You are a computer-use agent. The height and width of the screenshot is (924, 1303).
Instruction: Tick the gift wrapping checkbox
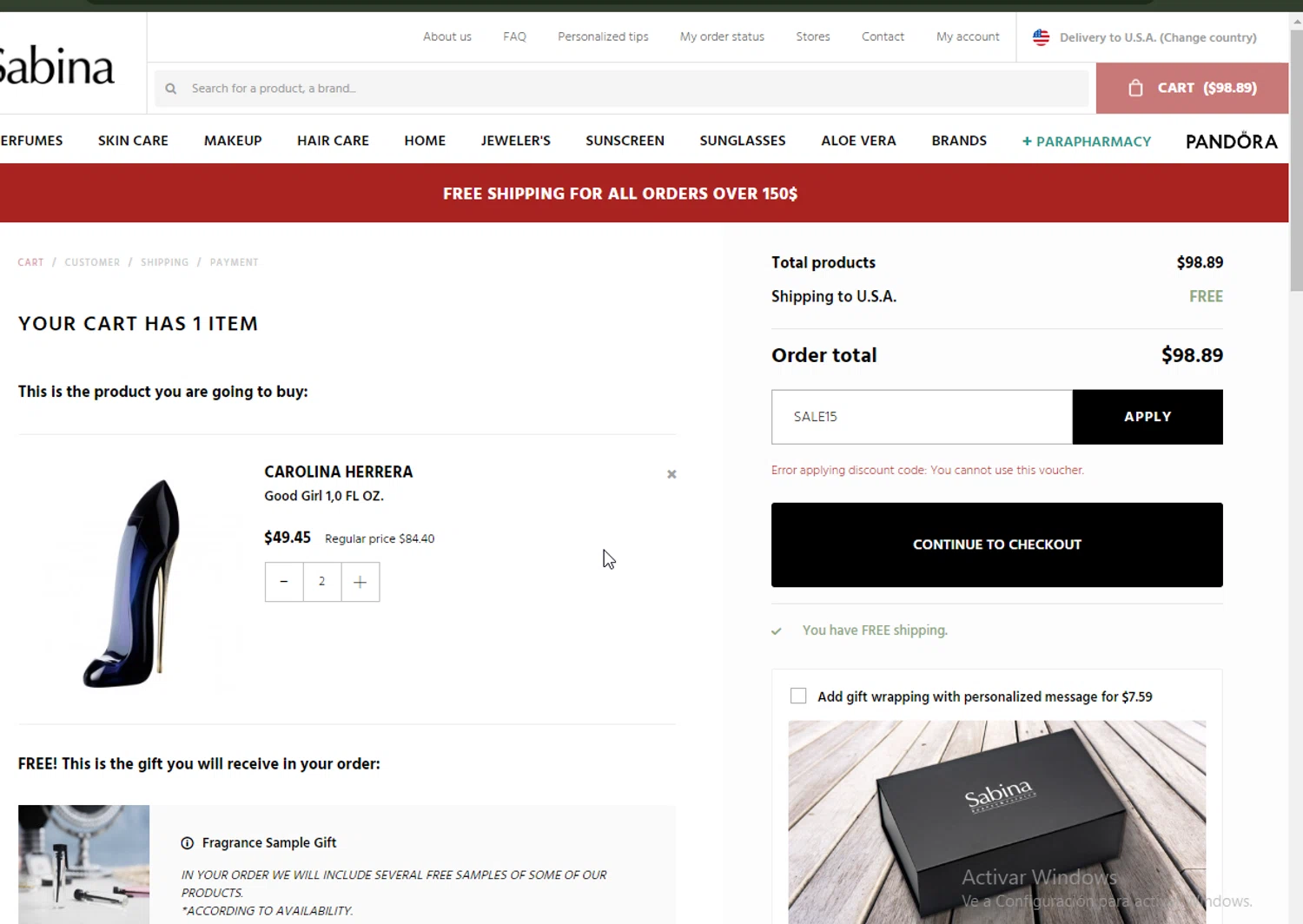pos(798,696)
